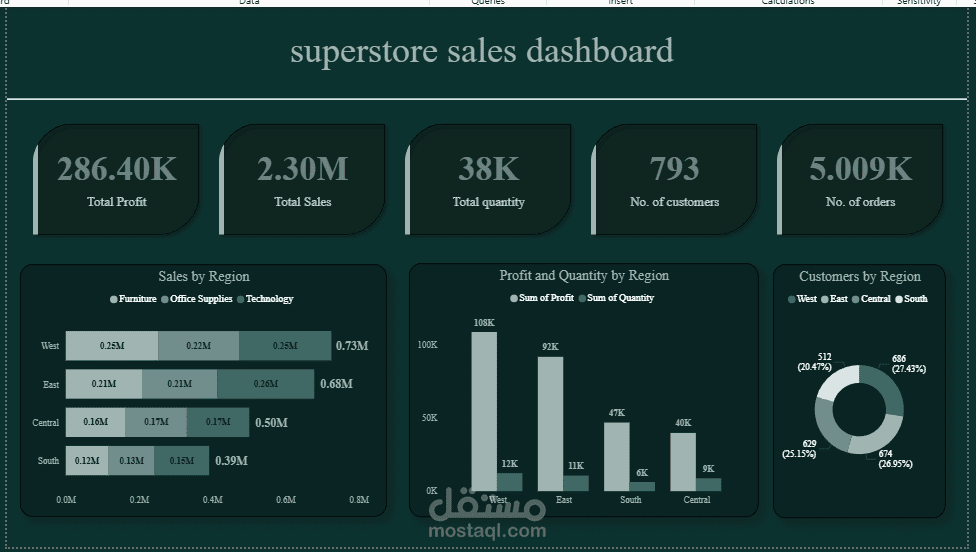Select the East Furniture bar segment
The image size is (976, 552).
104,384
